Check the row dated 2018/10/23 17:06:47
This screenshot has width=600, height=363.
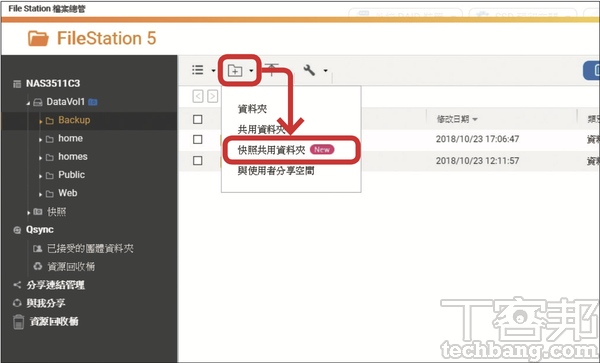pyautogui.click(x=197, y=139)
